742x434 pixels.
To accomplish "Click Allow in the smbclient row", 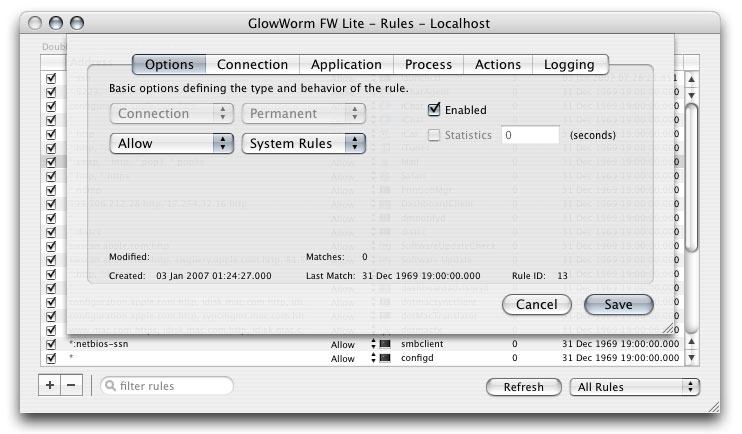I will (343, 345).
